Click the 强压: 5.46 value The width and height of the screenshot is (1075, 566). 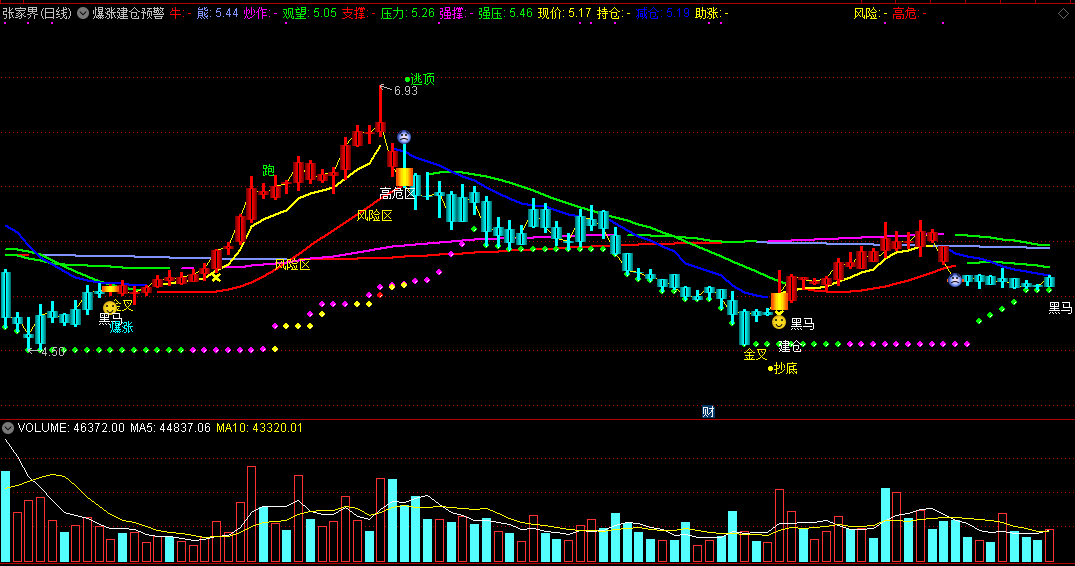505,13
